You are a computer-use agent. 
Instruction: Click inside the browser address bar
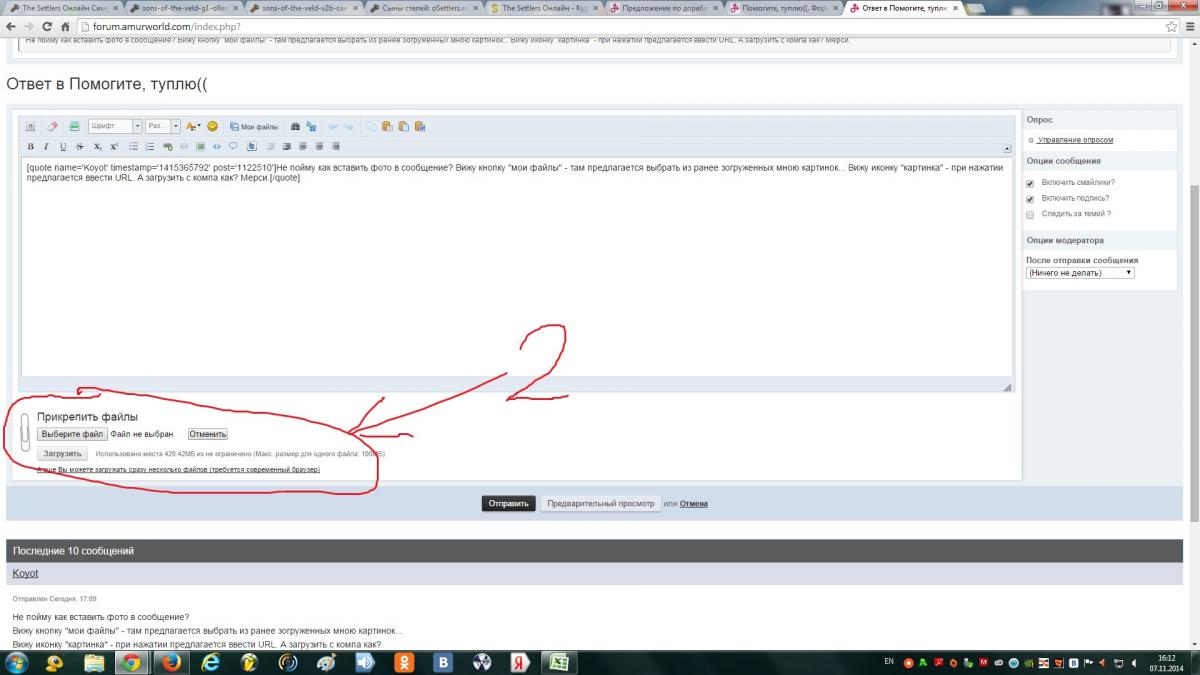click(600, 26)
